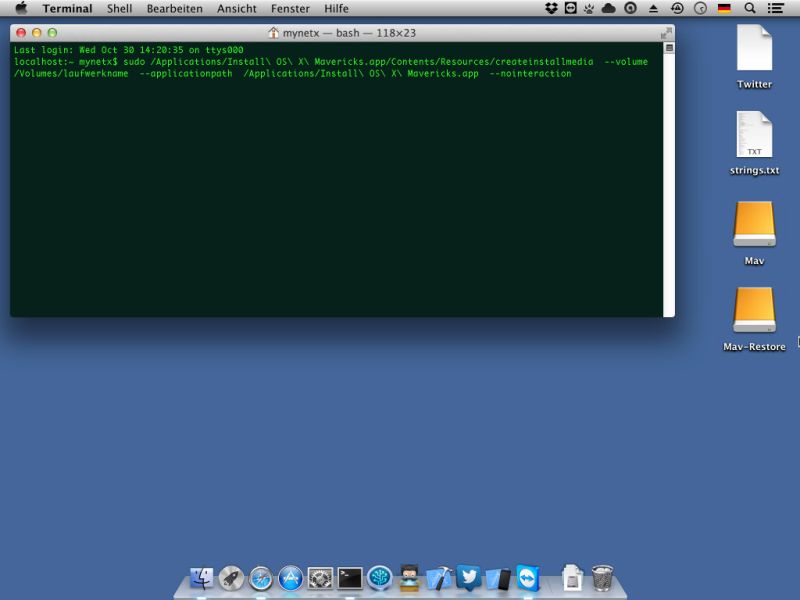
Task: Click the clock menu bar icon
Action: (x=700, y=9)
